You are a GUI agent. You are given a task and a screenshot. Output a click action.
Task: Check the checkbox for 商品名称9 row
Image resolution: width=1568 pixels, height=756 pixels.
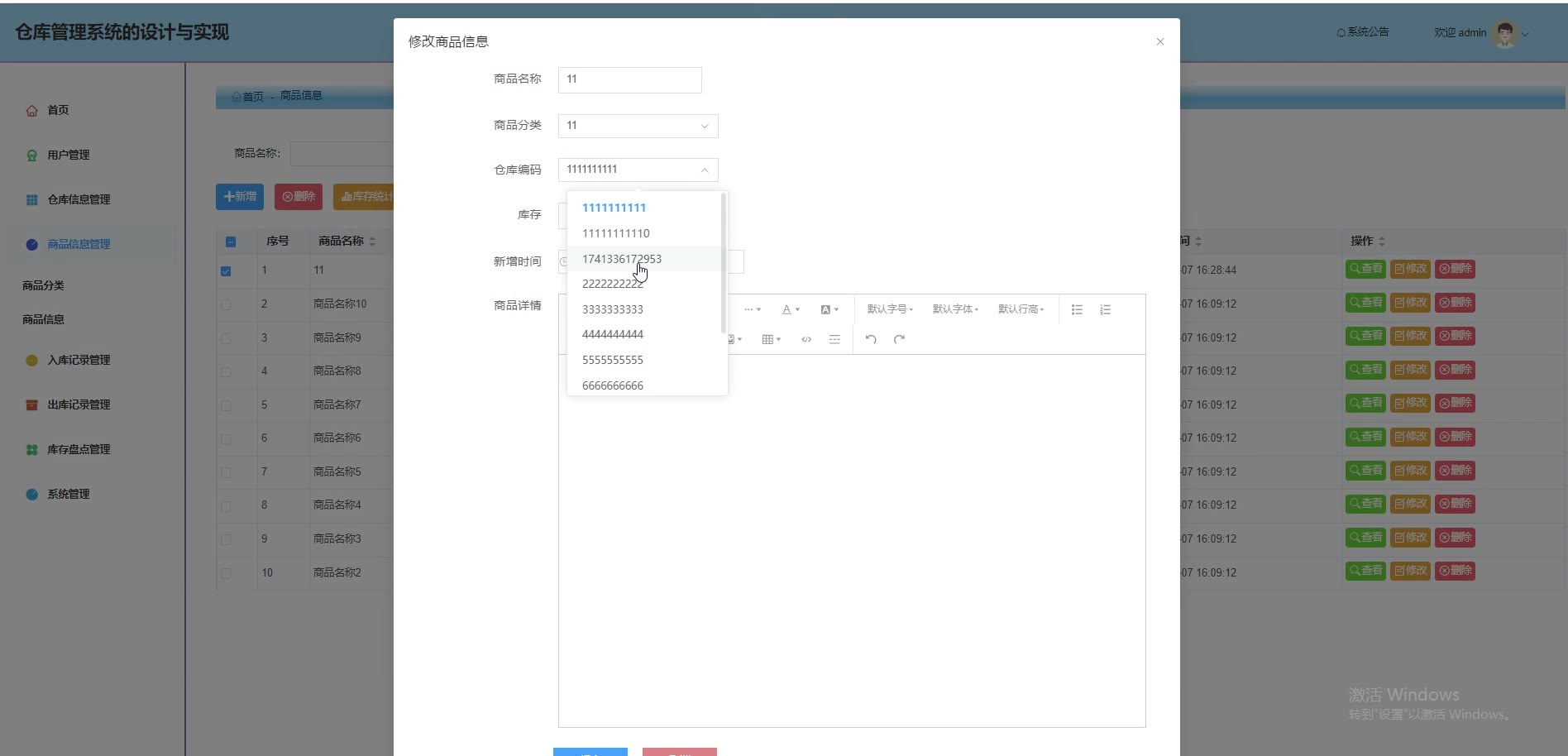[x=226, y=338]
